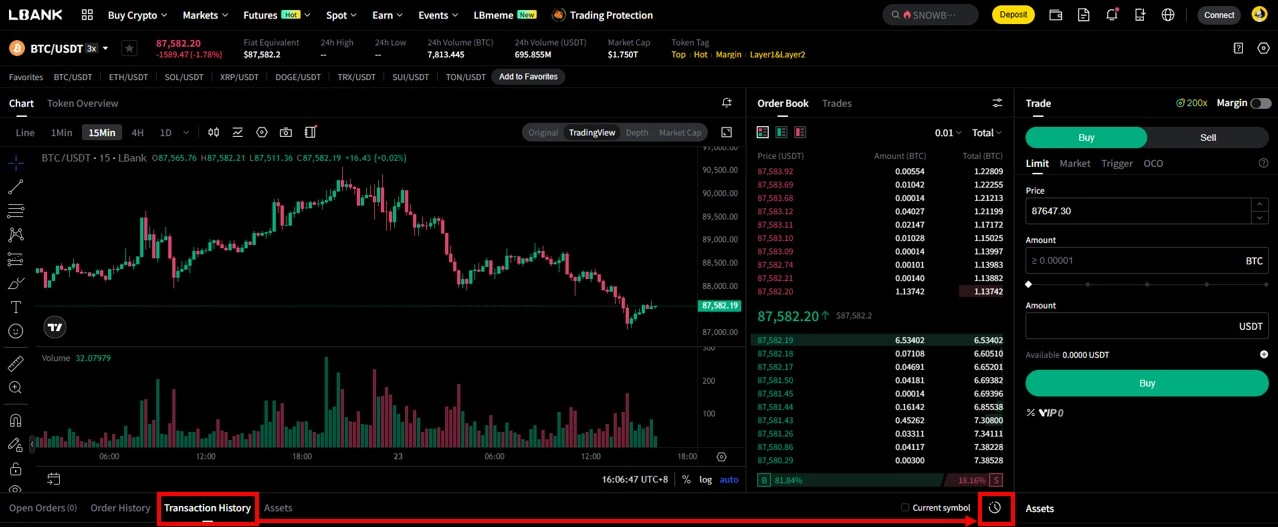Image resolution: width=1278 pixels, height=527 pixels.
Task: Switch to the Trades tab
Action: click(x=837, y=103)
